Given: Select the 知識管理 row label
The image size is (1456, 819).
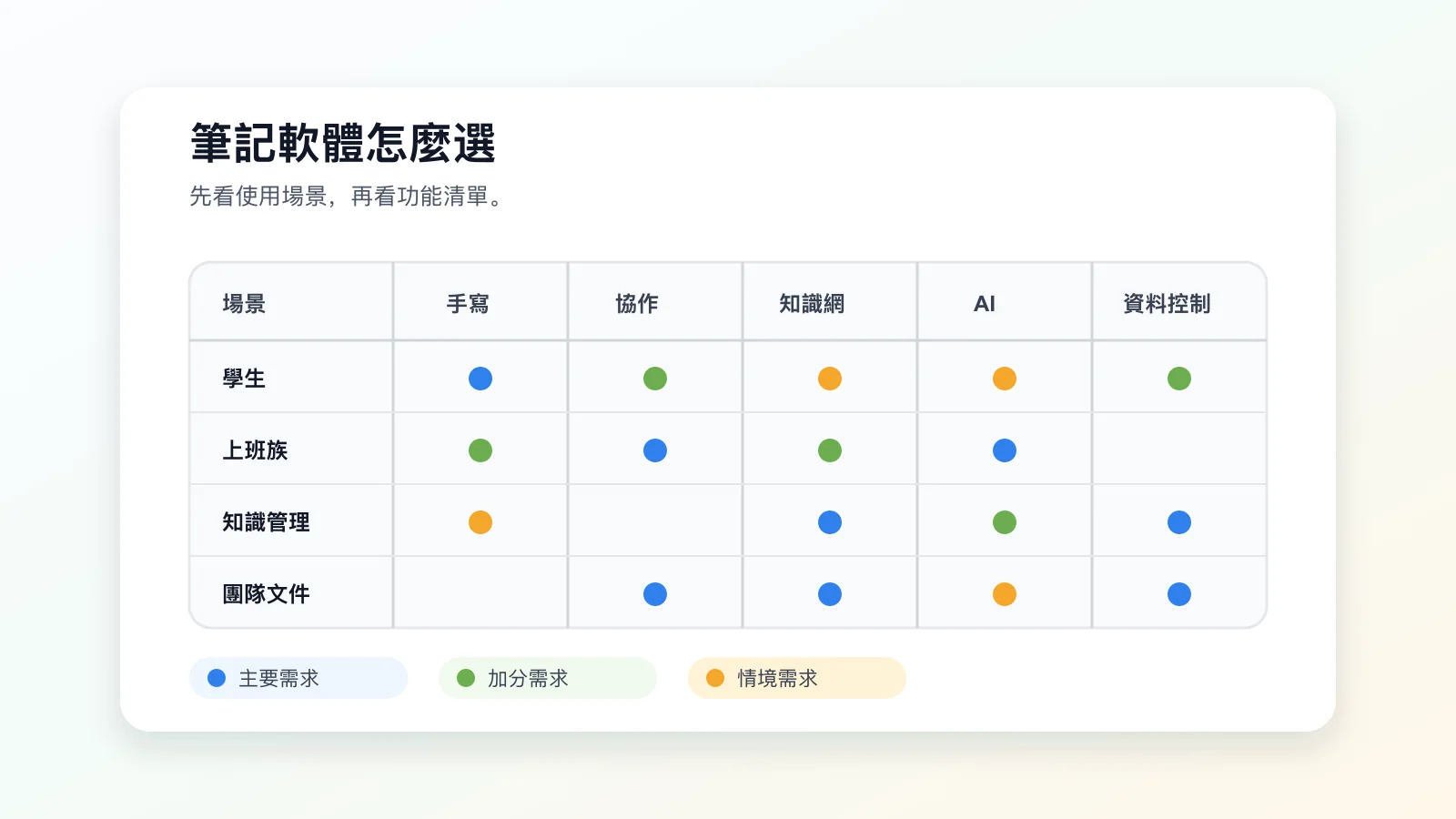Looking at the screenshot, I should point(266,522).
